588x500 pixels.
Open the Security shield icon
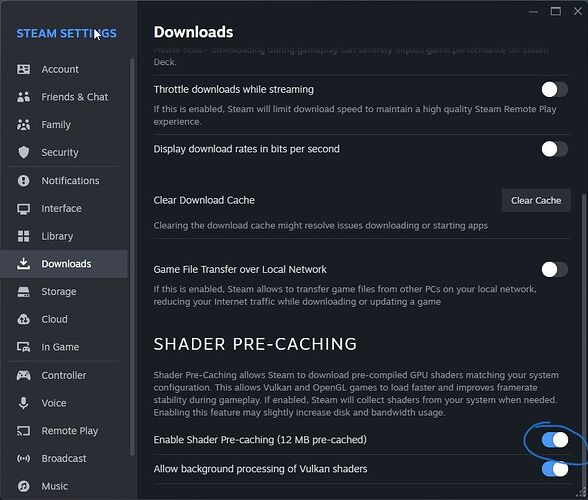[23, 152]
